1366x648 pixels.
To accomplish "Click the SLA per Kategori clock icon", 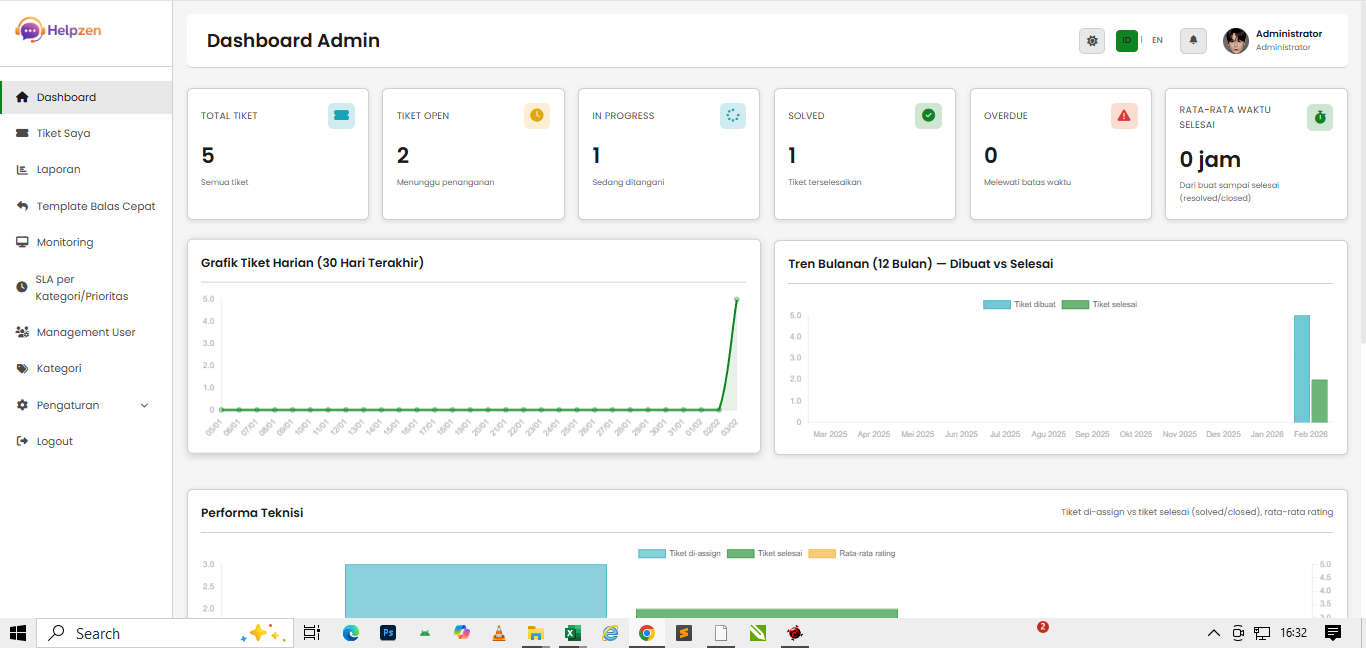I will pos(22,287).
